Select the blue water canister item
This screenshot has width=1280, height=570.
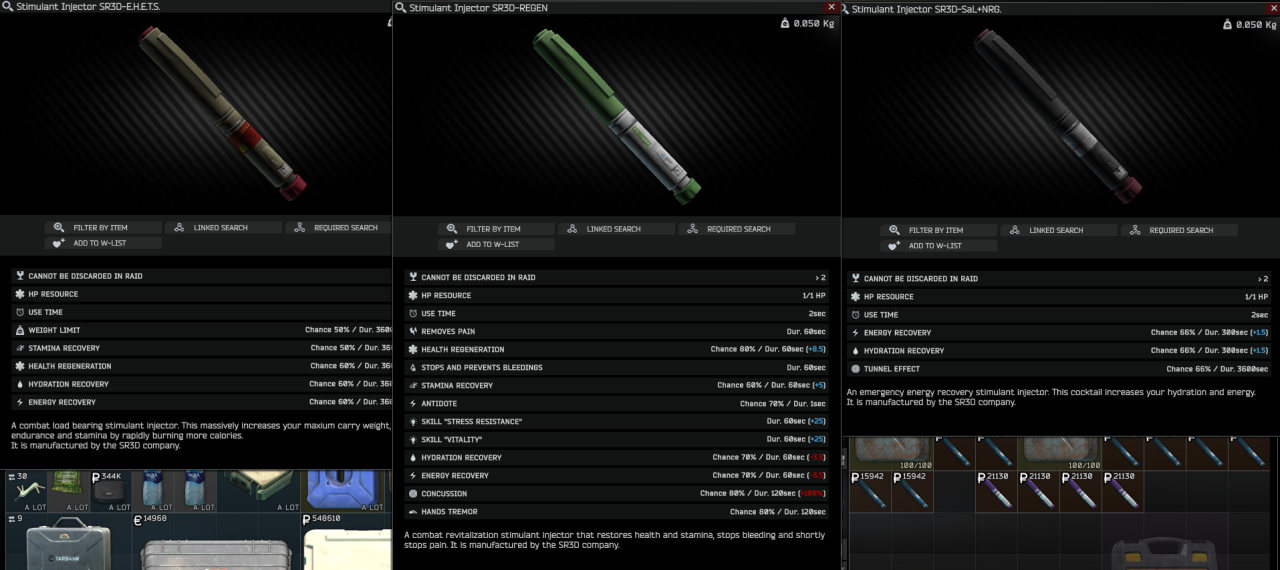(x=341, y=491)
